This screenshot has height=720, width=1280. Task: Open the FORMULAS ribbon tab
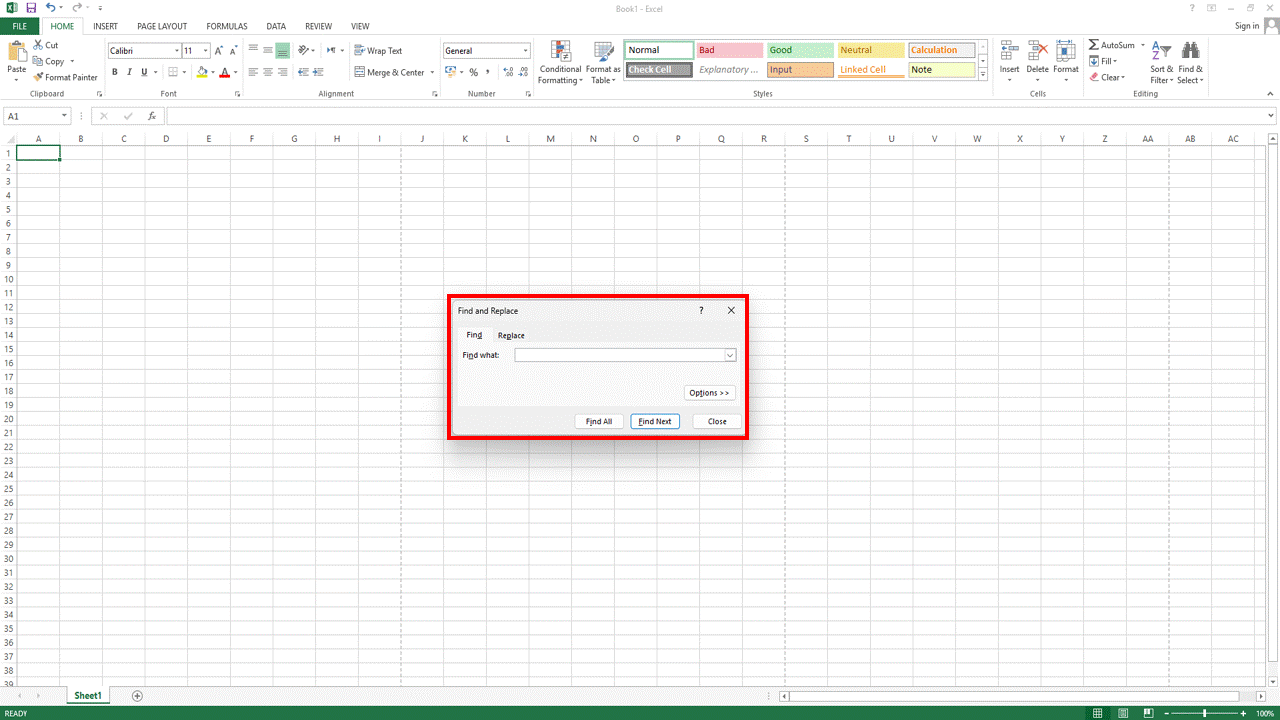tap(227, 26)
